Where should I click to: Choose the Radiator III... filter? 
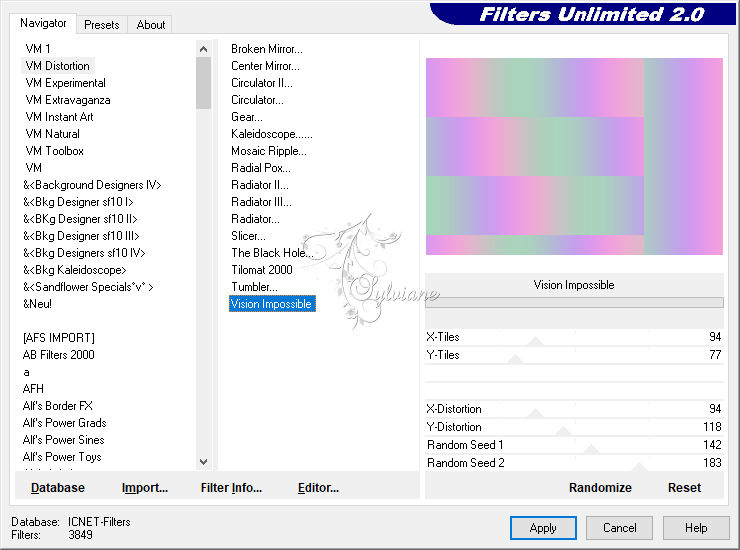(261, 202)
